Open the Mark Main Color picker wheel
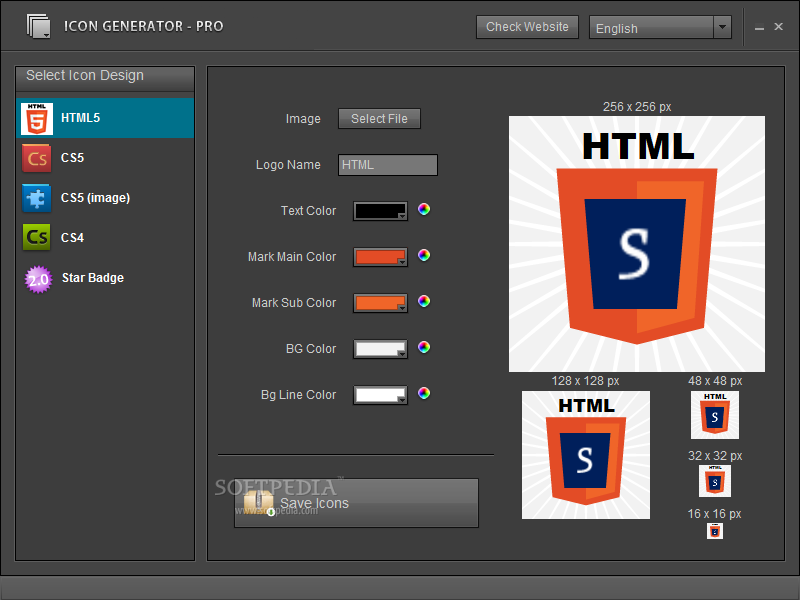This screenshot has width=800, height=600. point(423,255)
